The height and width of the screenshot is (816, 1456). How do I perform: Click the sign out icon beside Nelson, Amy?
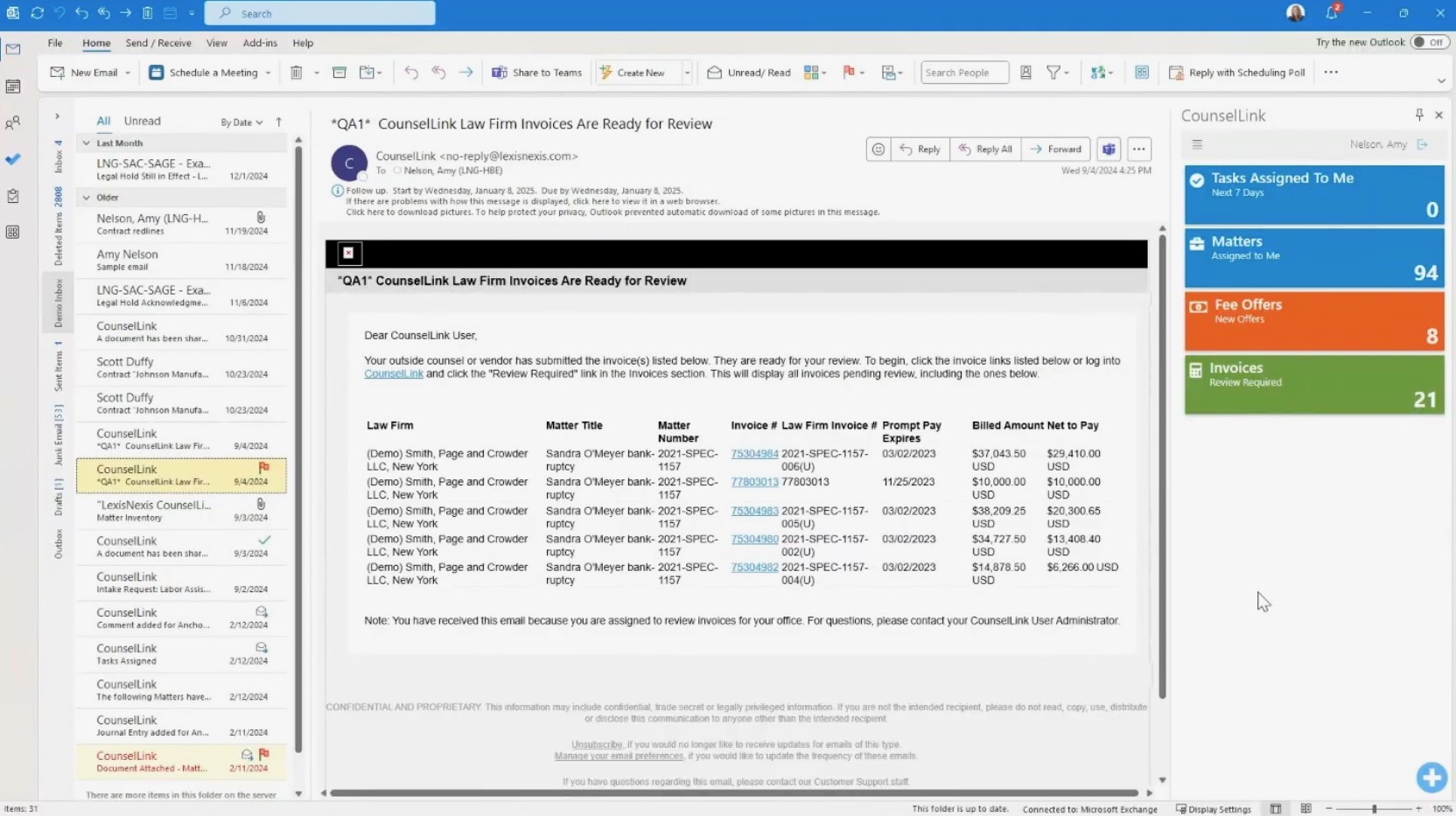1423,144
